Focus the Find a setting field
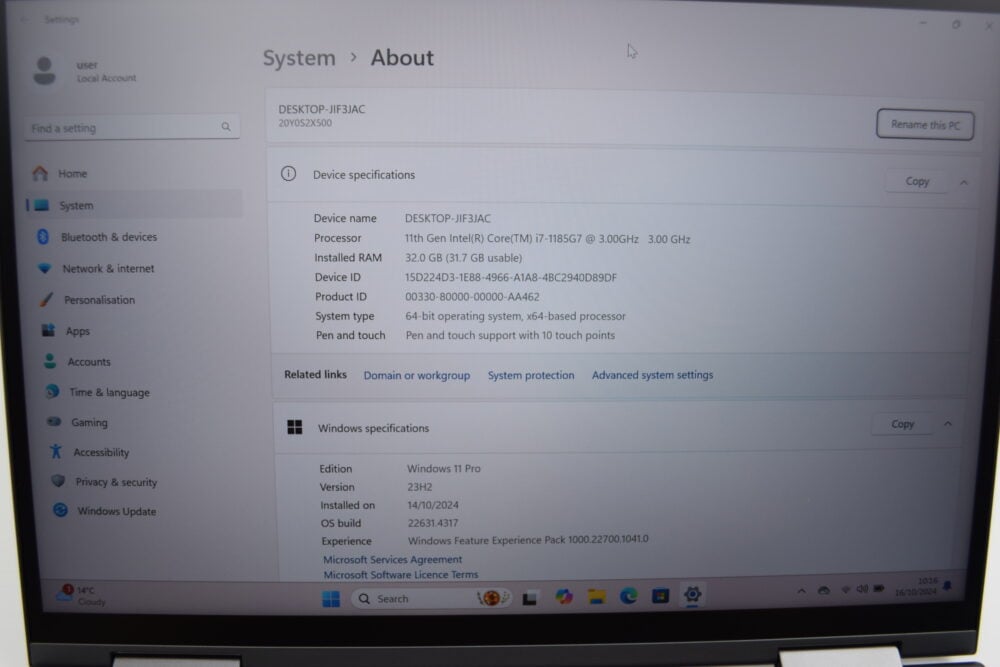 [132, 128]
